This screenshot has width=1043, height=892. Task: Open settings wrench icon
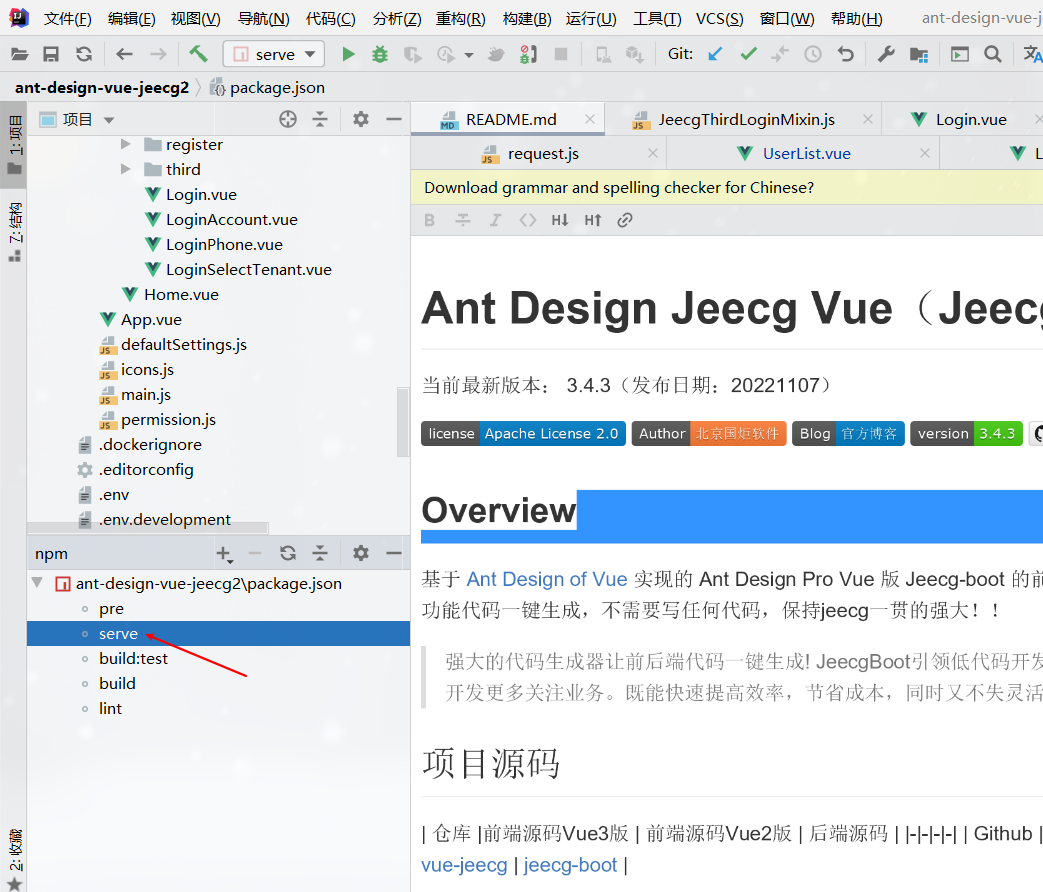(x=886, y=54)
